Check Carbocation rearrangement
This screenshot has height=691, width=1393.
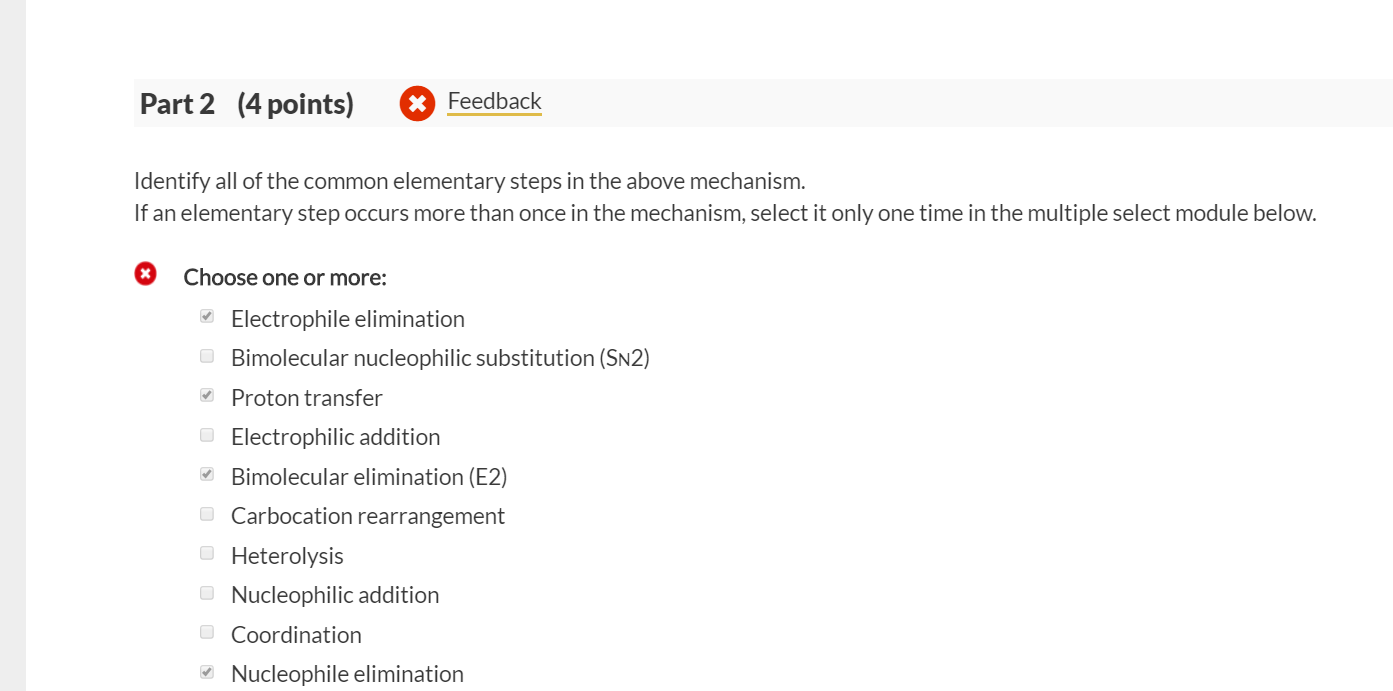[x=206, y=512]
